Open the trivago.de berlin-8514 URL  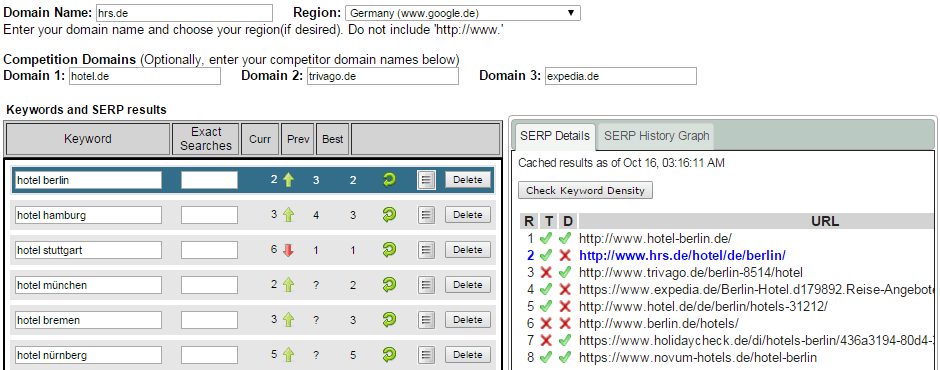pyautogui.click(x=691, y=272)
